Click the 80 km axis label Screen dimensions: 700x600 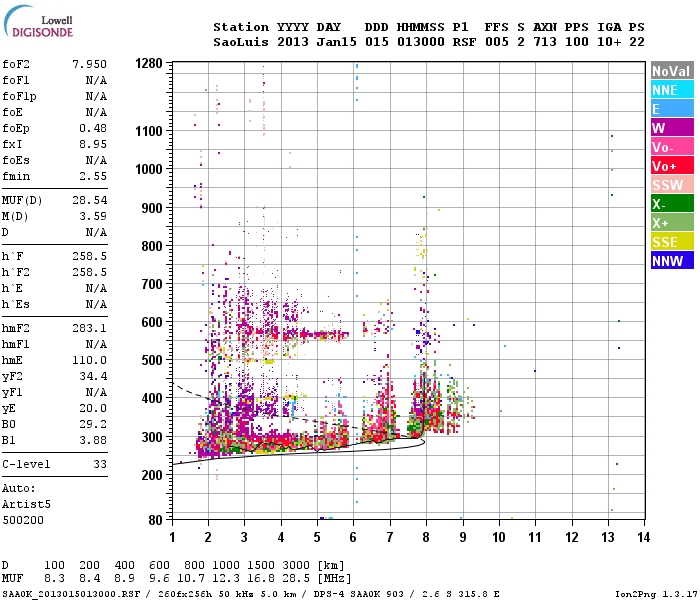pyautogui.click(x=155, y=520)
